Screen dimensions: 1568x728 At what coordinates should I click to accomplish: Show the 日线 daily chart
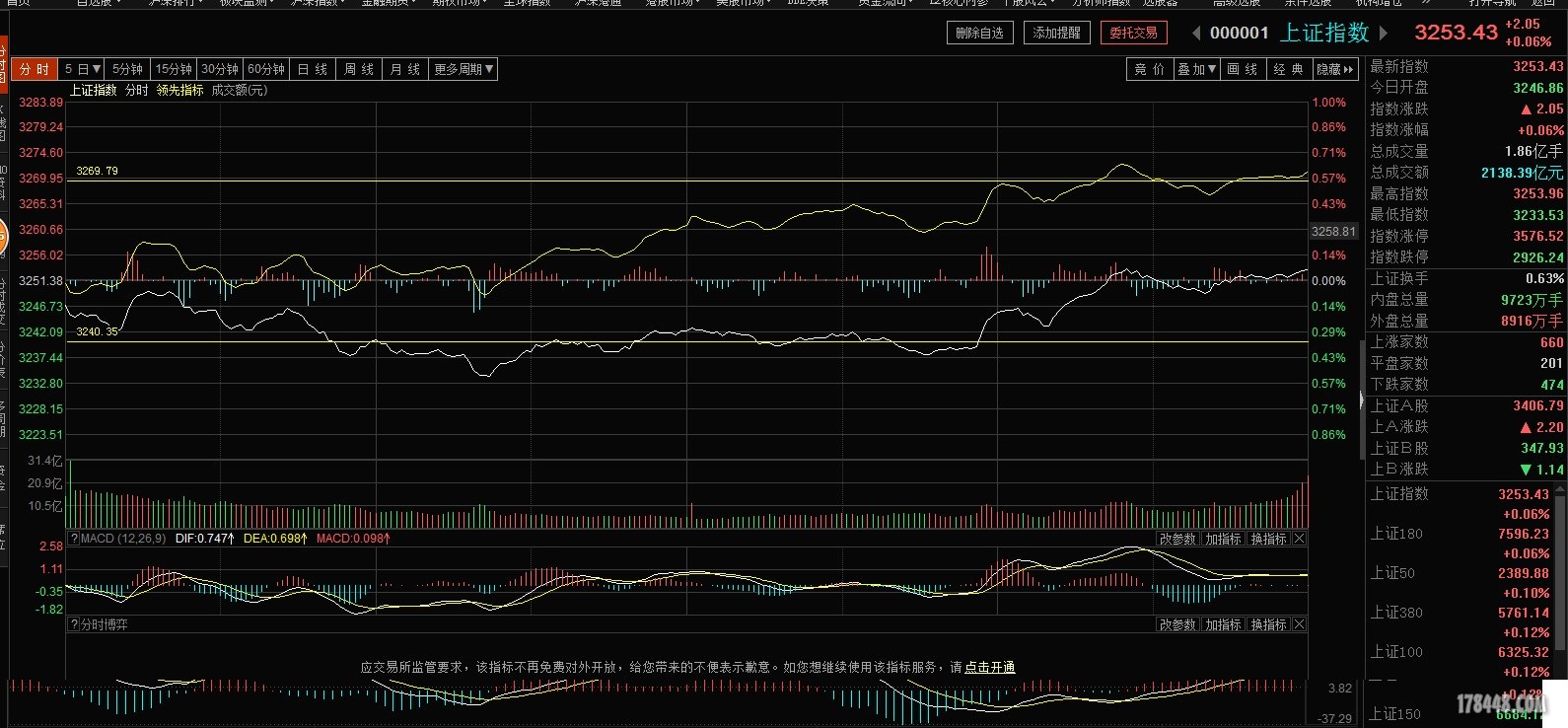click(x=313, y=69)
